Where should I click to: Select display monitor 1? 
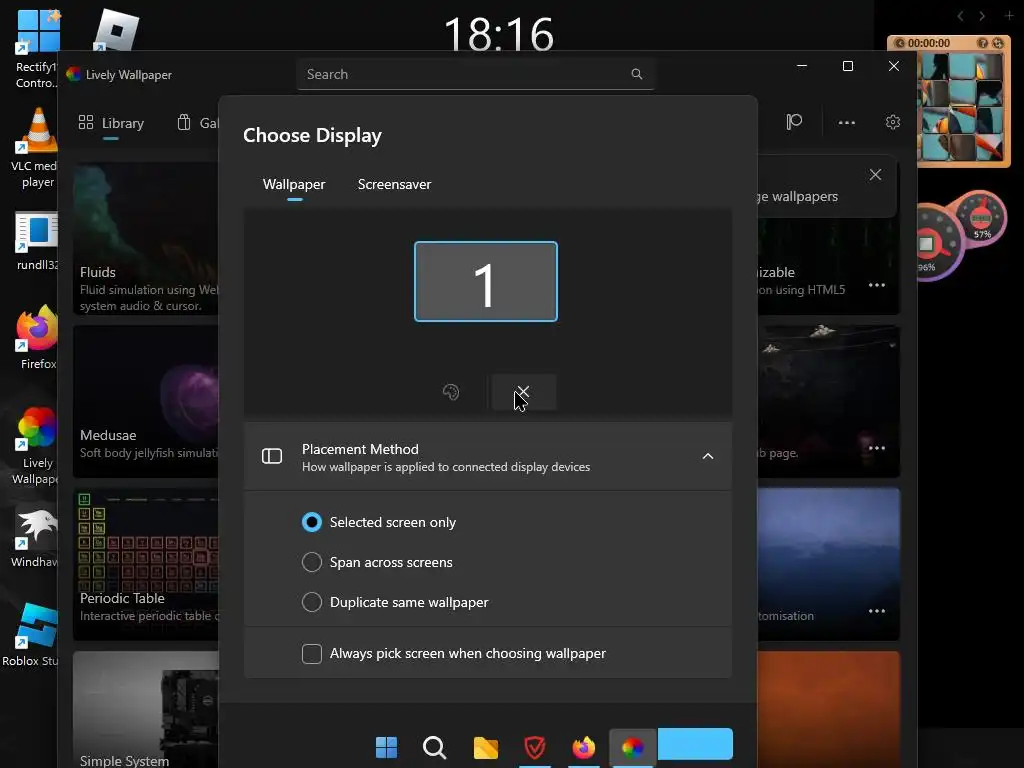click(x=486, y=281)
